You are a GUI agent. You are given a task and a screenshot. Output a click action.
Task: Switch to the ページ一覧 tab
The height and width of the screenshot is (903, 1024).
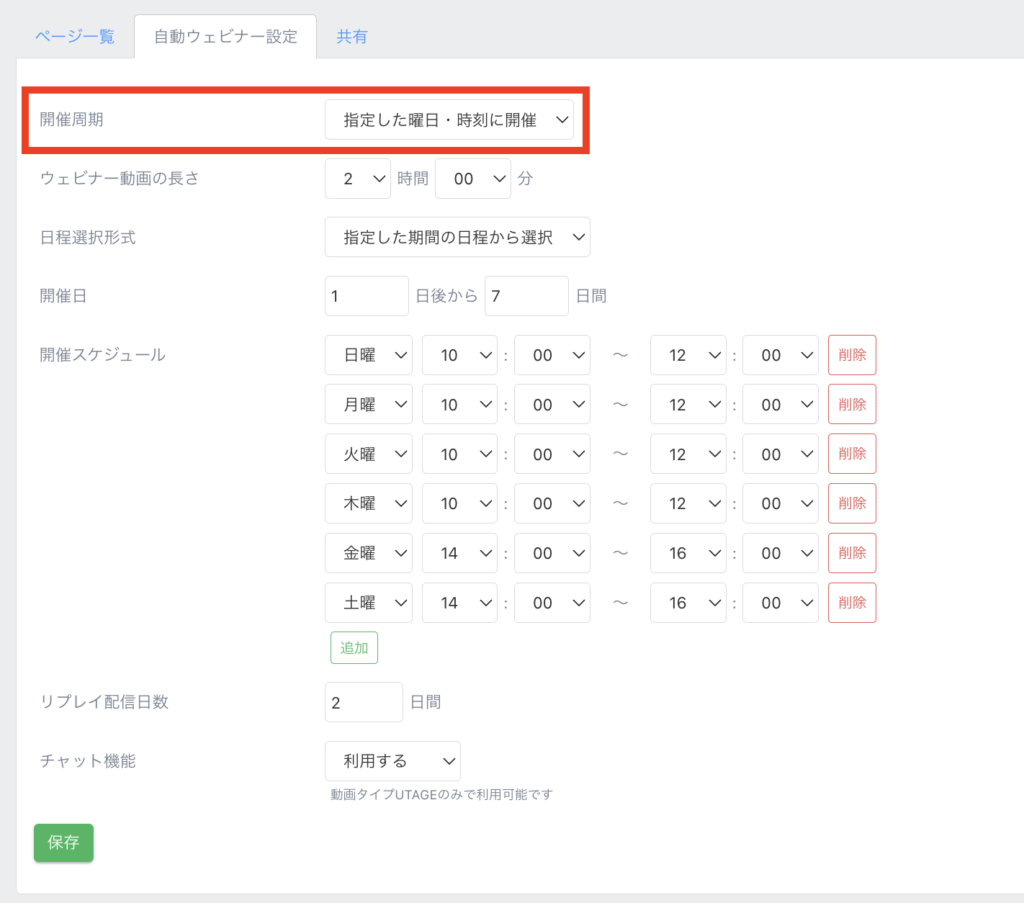[x=75, y=37]
